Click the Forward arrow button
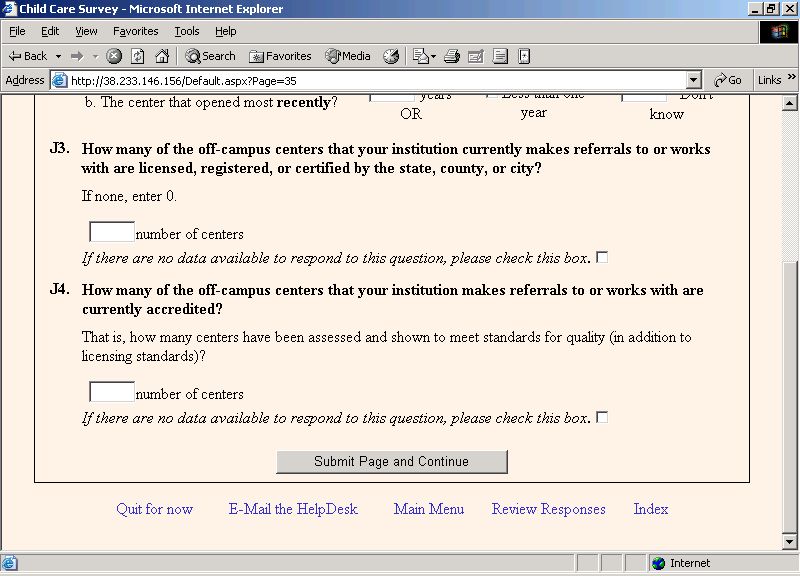The image size is (800, 576). (x=77, y=56)
